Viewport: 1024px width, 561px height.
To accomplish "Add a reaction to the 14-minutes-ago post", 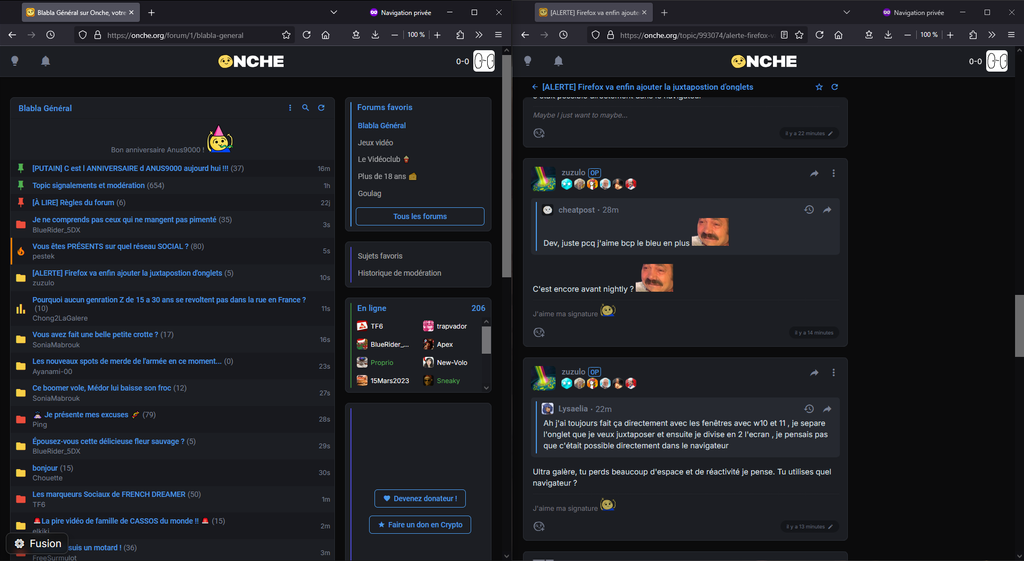I will (x=539, y=332).
